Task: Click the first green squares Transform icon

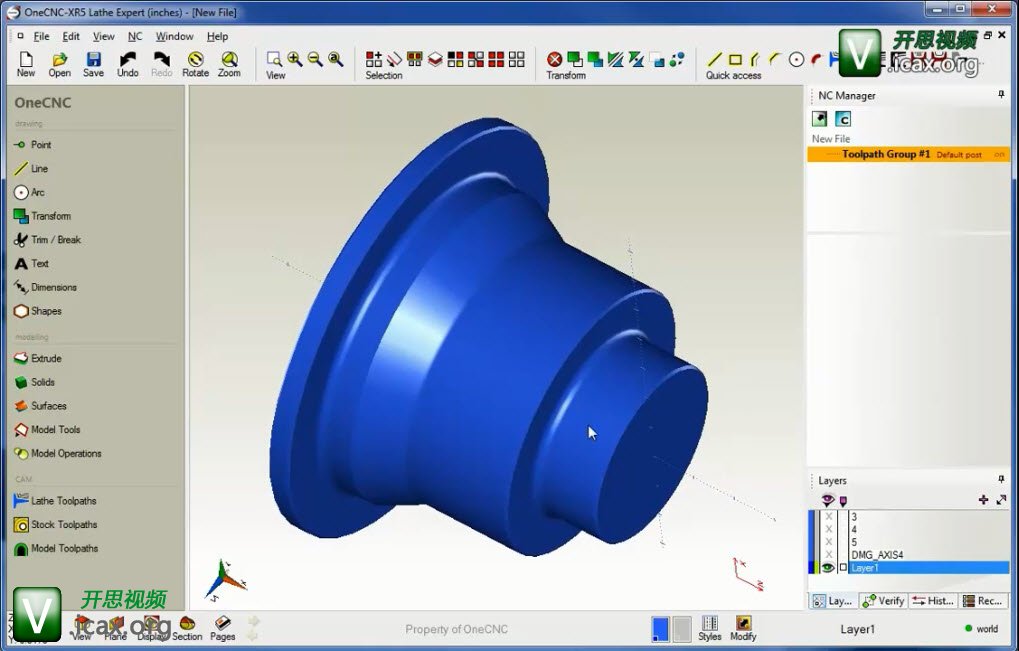Action: tap(574, 59)
